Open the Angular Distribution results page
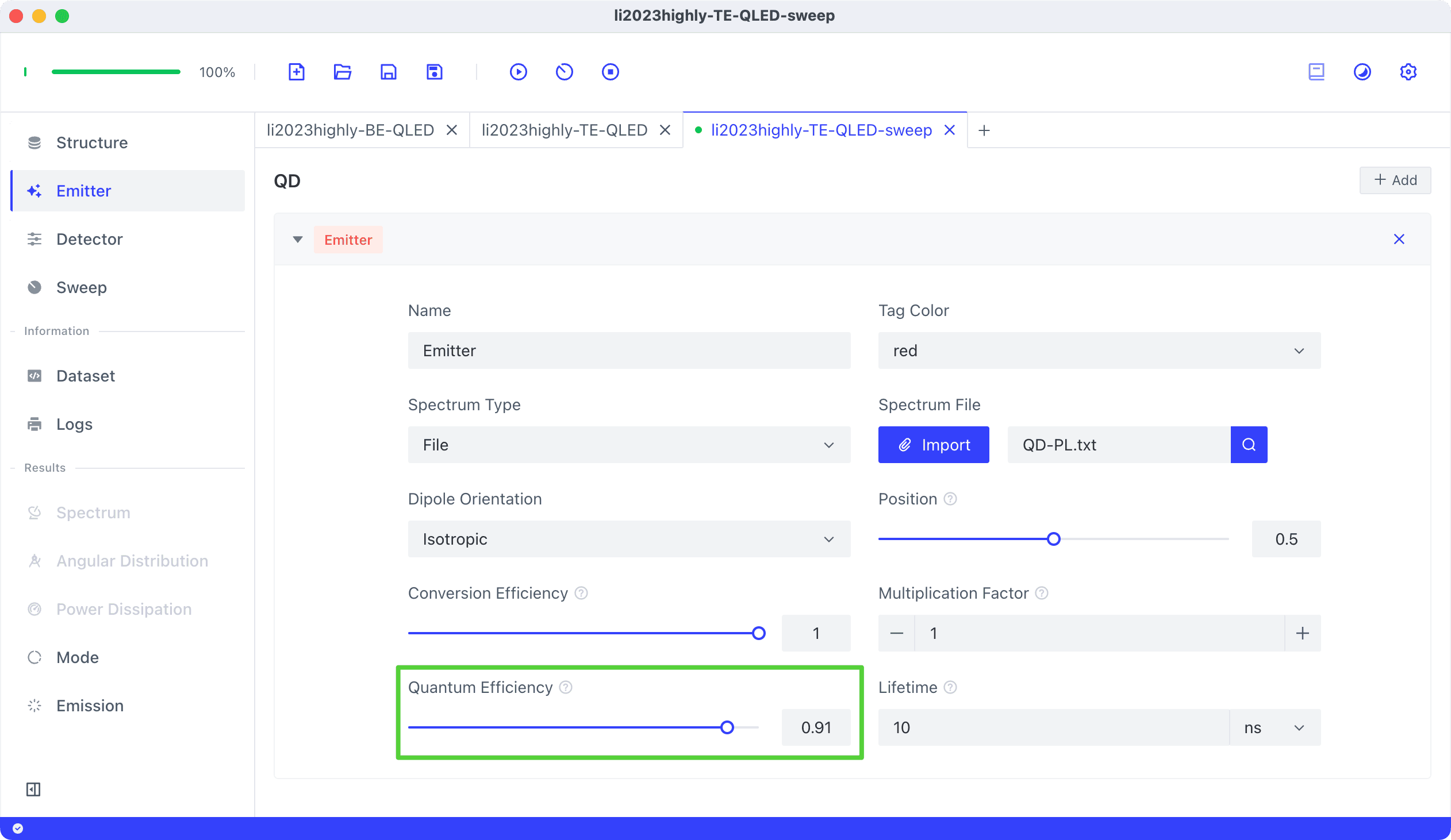 (128, 561)
